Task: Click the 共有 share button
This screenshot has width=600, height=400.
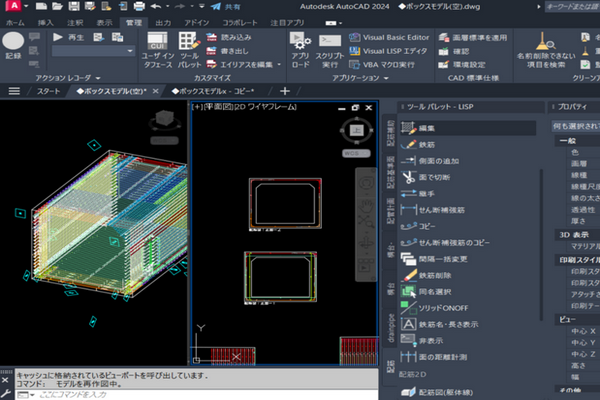Action: pyautogui.click(x=226, y=7)
